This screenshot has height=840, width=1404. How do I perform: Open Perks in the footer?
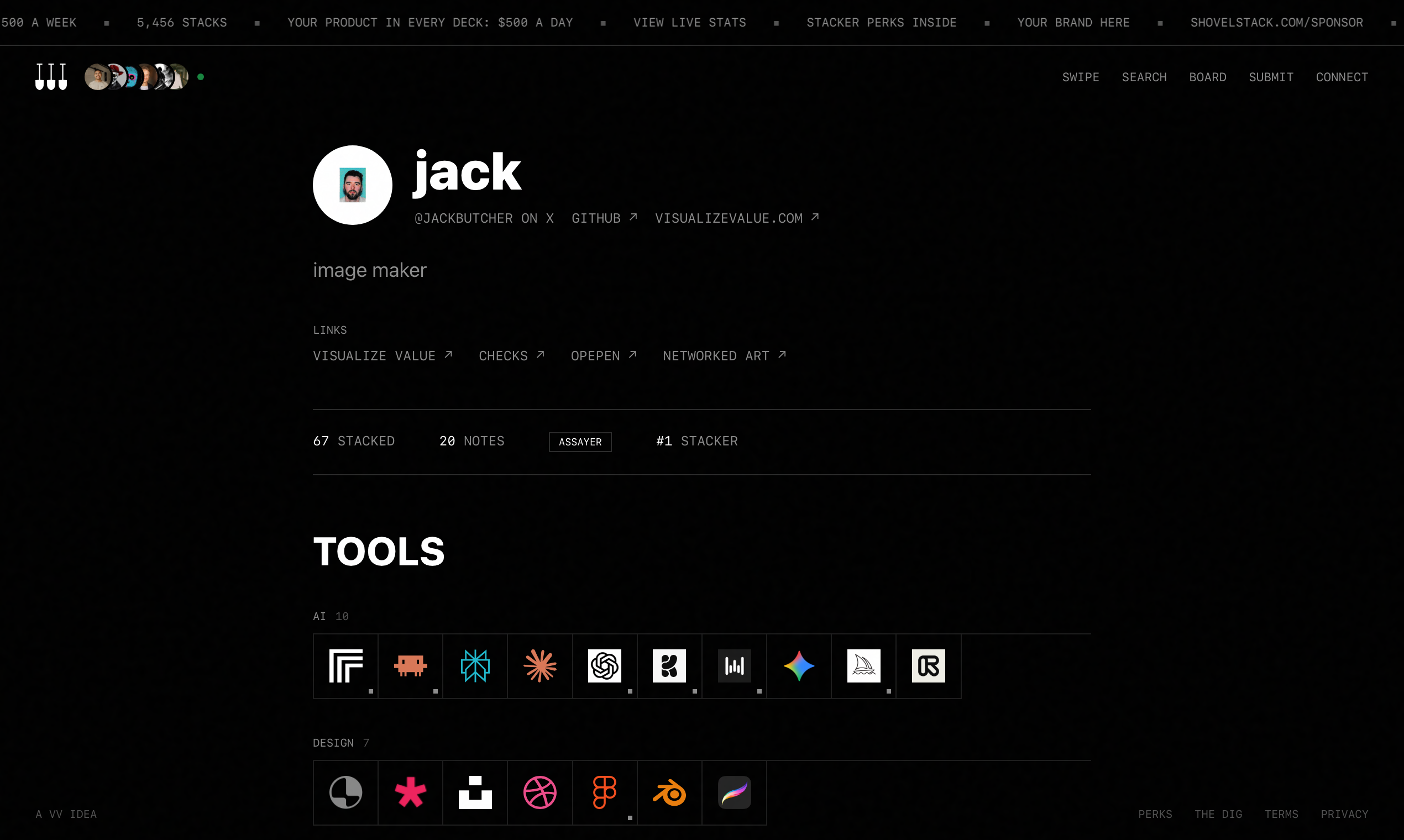point(1155,814)
